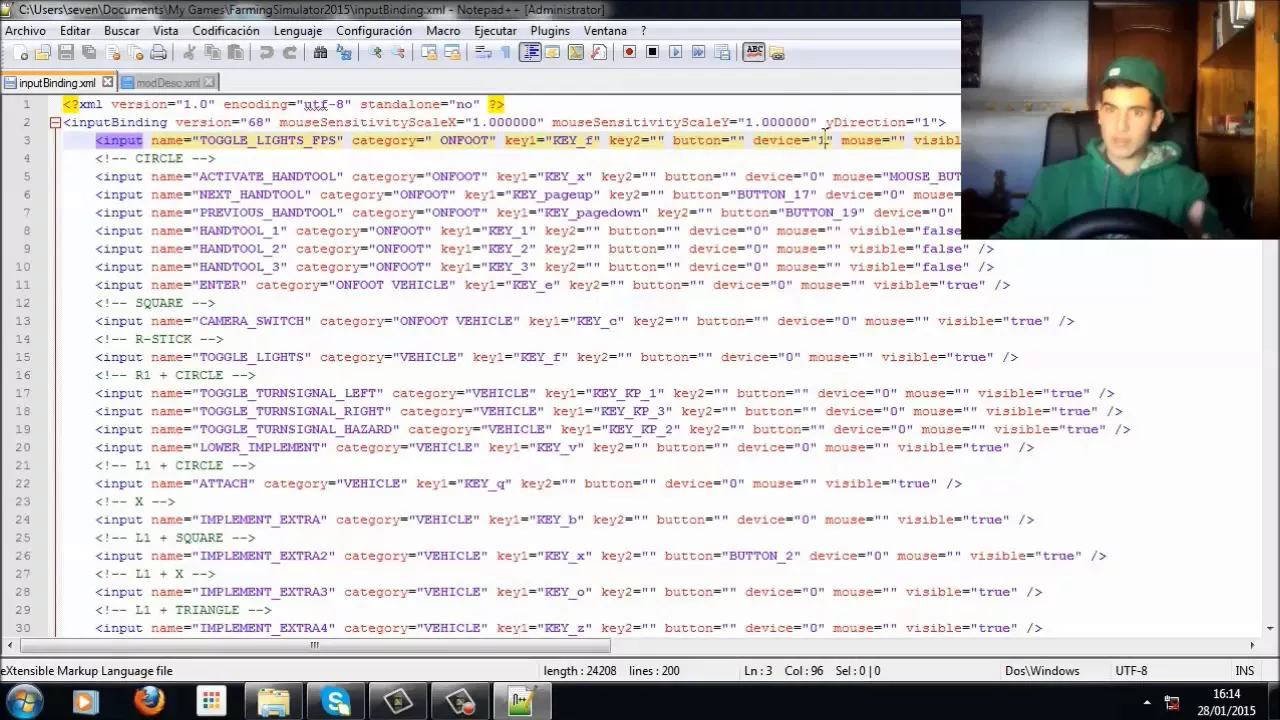Image resolution: width=1280 pixels, height=720 pixels.
Task: Open the Ejecutar menu
Action: 495,31
